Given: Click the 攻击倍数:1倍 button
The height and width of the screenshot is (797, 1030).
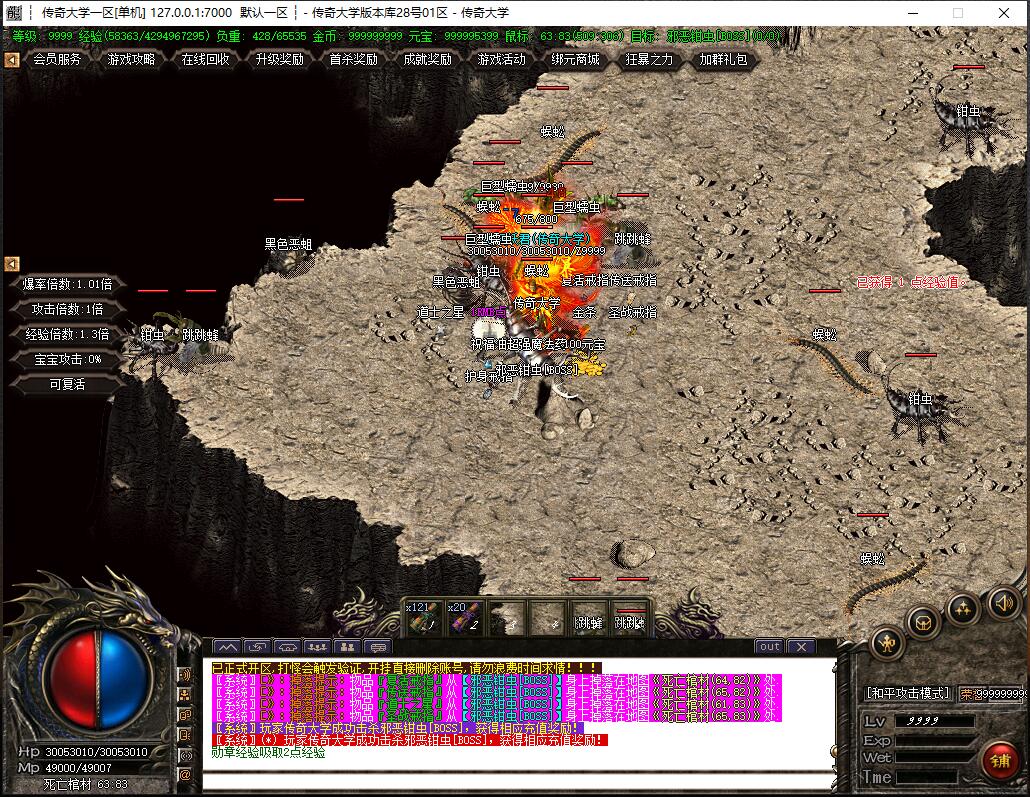Looking at the screenshot, I should coord(67,309).
